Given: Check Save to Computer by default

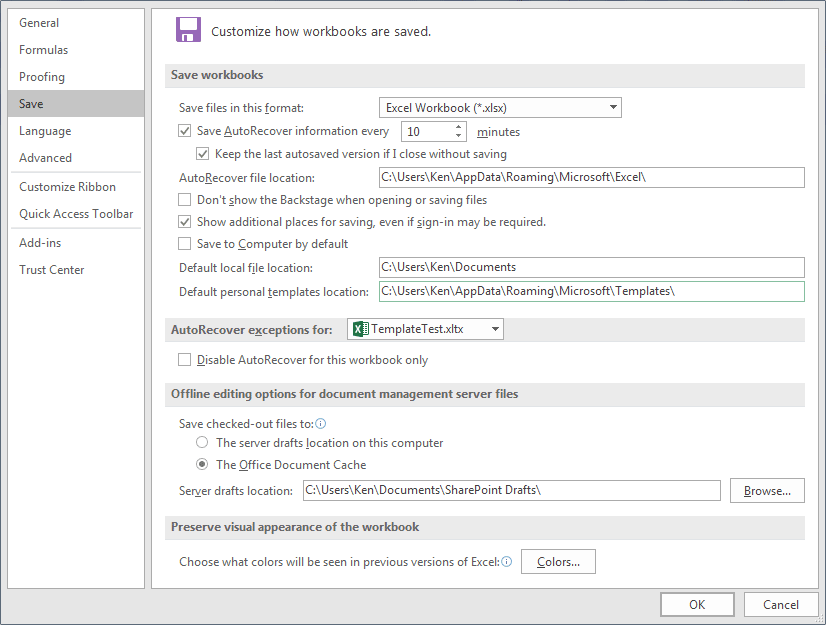Looking at the screenshot, I should (x=184, y=243).
